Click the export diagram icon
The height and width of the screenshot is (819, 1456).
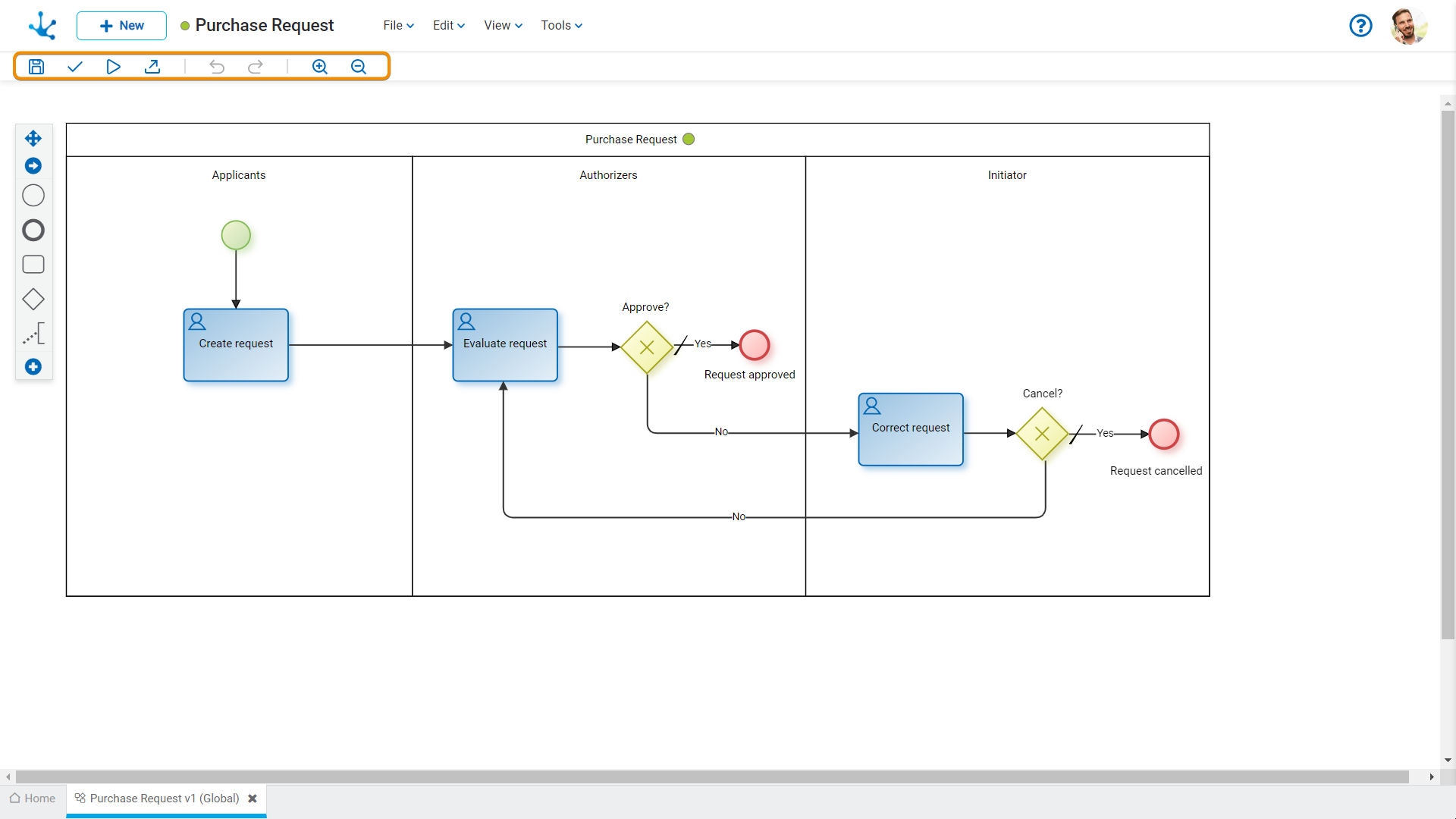click(152, 66)
